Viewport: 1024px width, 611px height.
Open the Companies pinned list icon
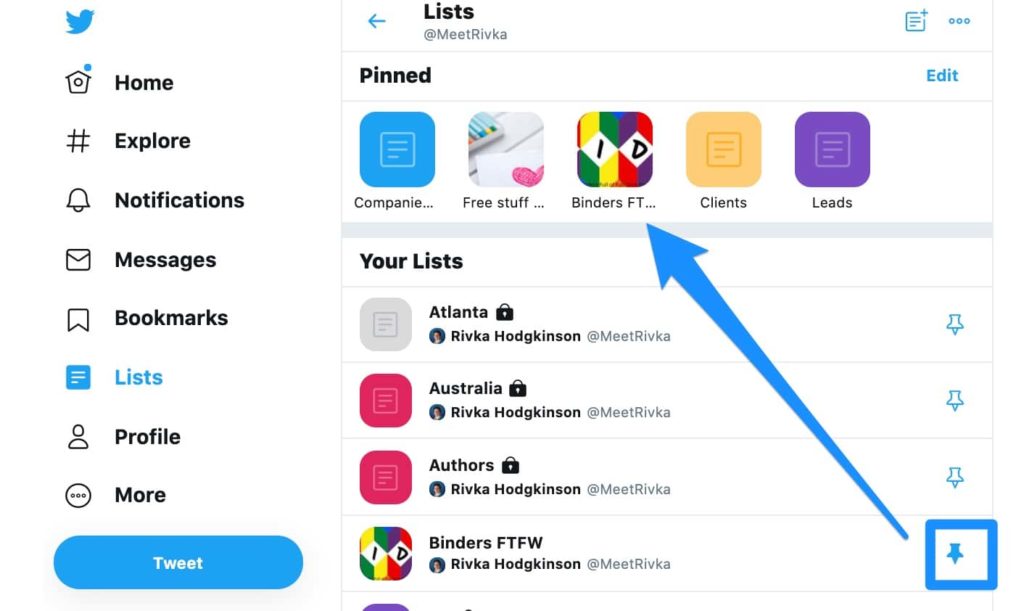coord(397,150)
